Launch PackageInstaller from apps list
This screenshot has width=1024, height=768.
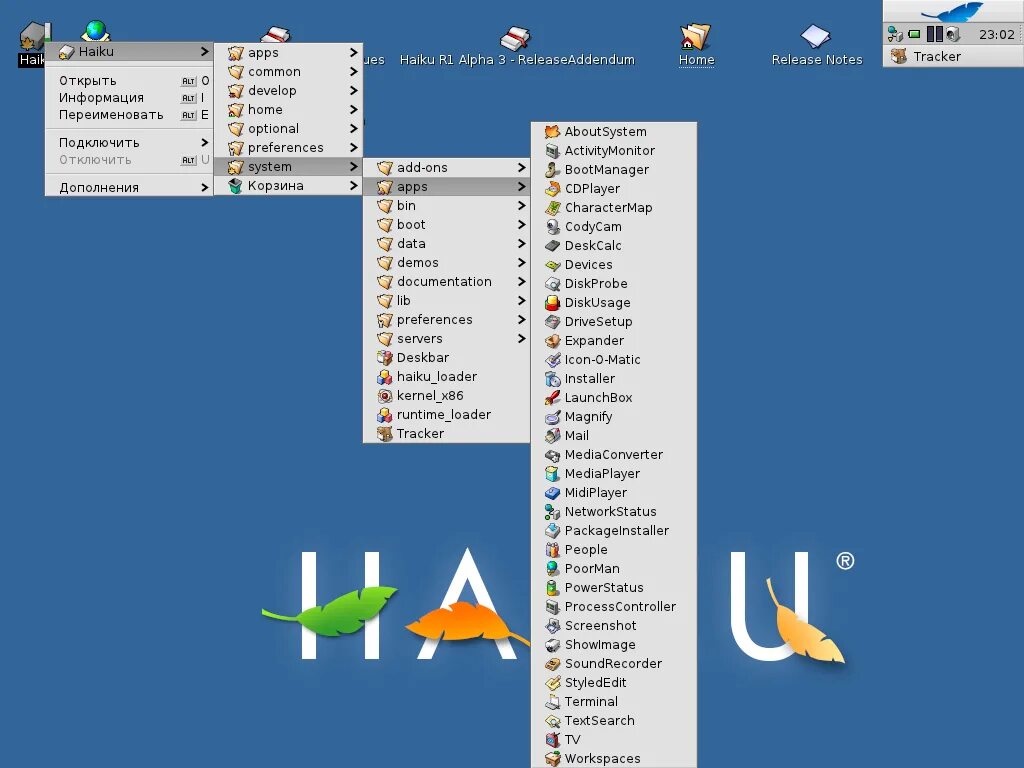click(614, 530)
